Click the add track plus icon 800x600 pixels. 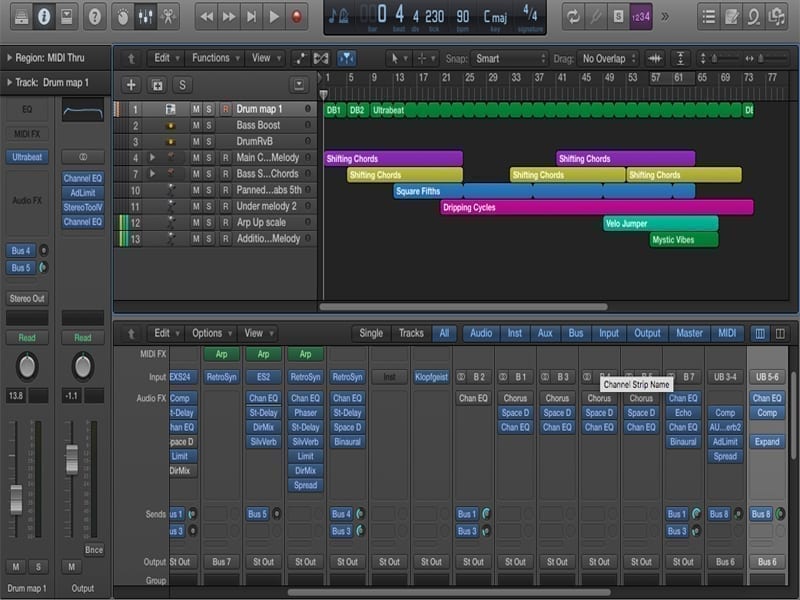pos(131,85)
